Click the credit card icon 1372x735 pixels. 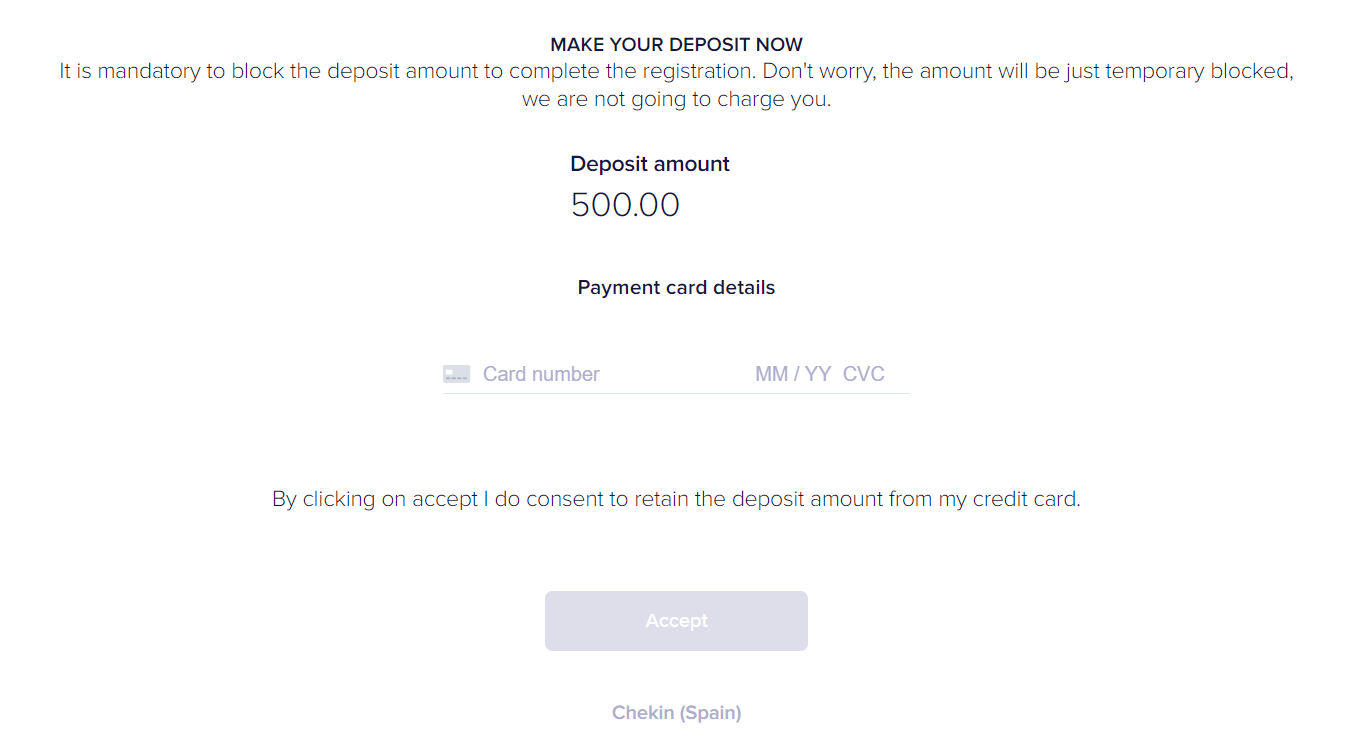coord(456,374)
